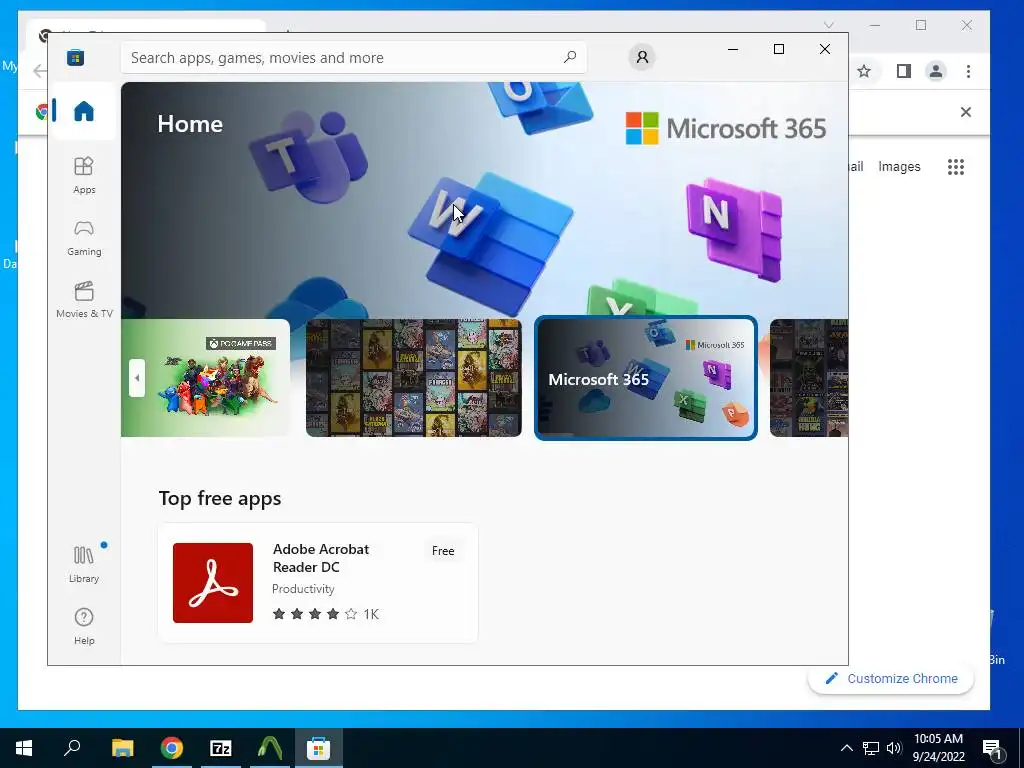Open Chrome three-dot menu
Image resolution: width=1024 pixels, height=768 pixels.
[x=968, y=71]
